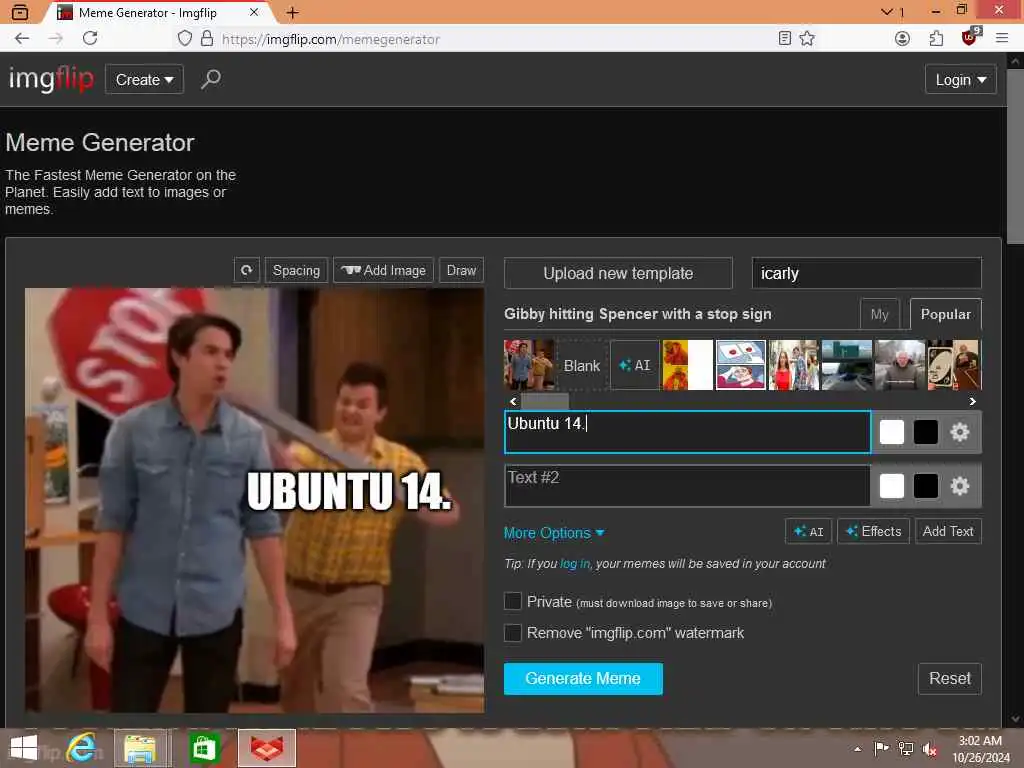Click Upload new template
The width and height of the screenshot is (1024, 768).
[x=618, y=273]
